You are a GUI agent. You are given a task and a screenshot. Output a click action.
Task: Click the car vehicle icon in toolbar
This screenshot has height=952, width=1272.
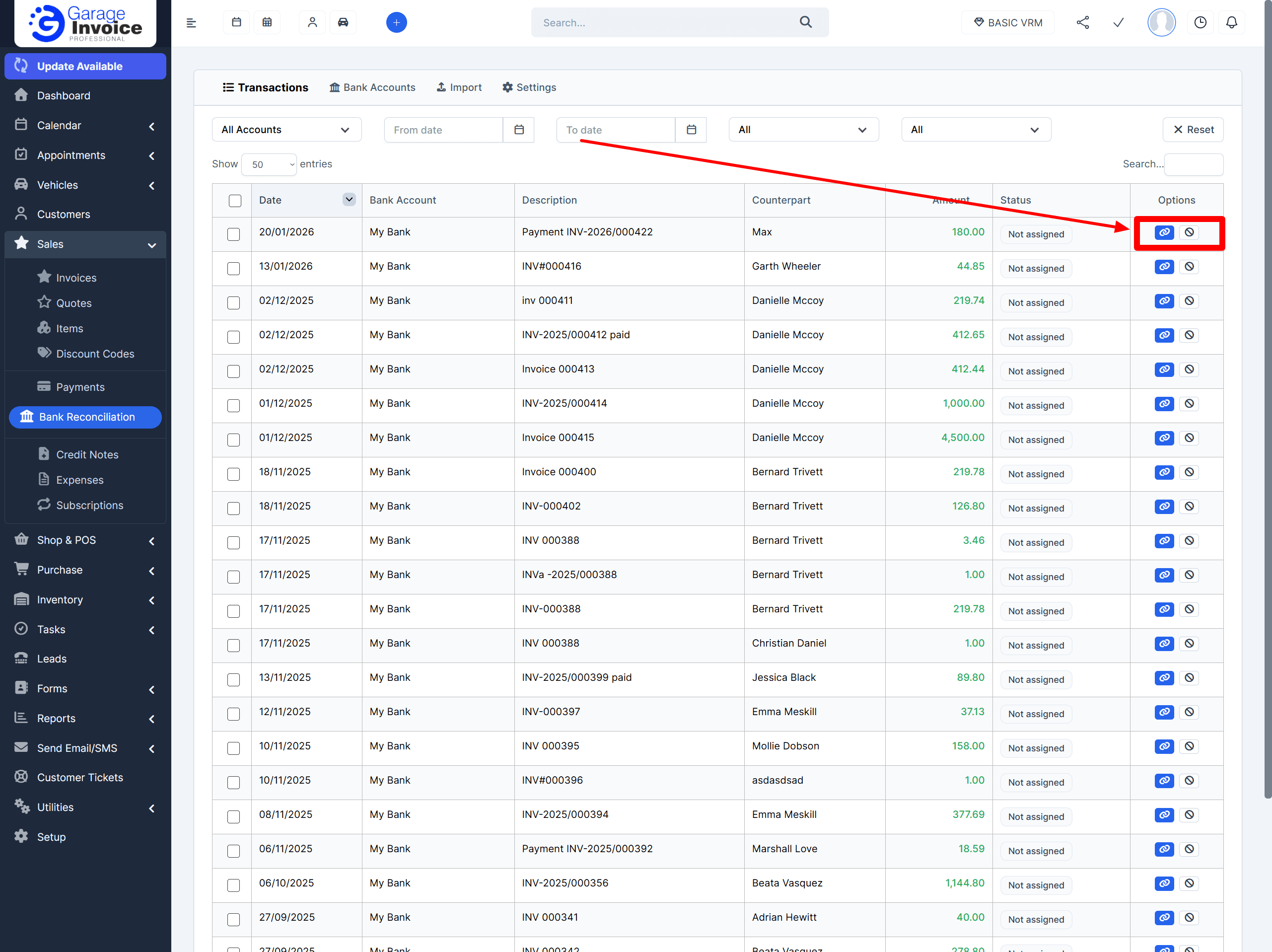click(343, 22)
